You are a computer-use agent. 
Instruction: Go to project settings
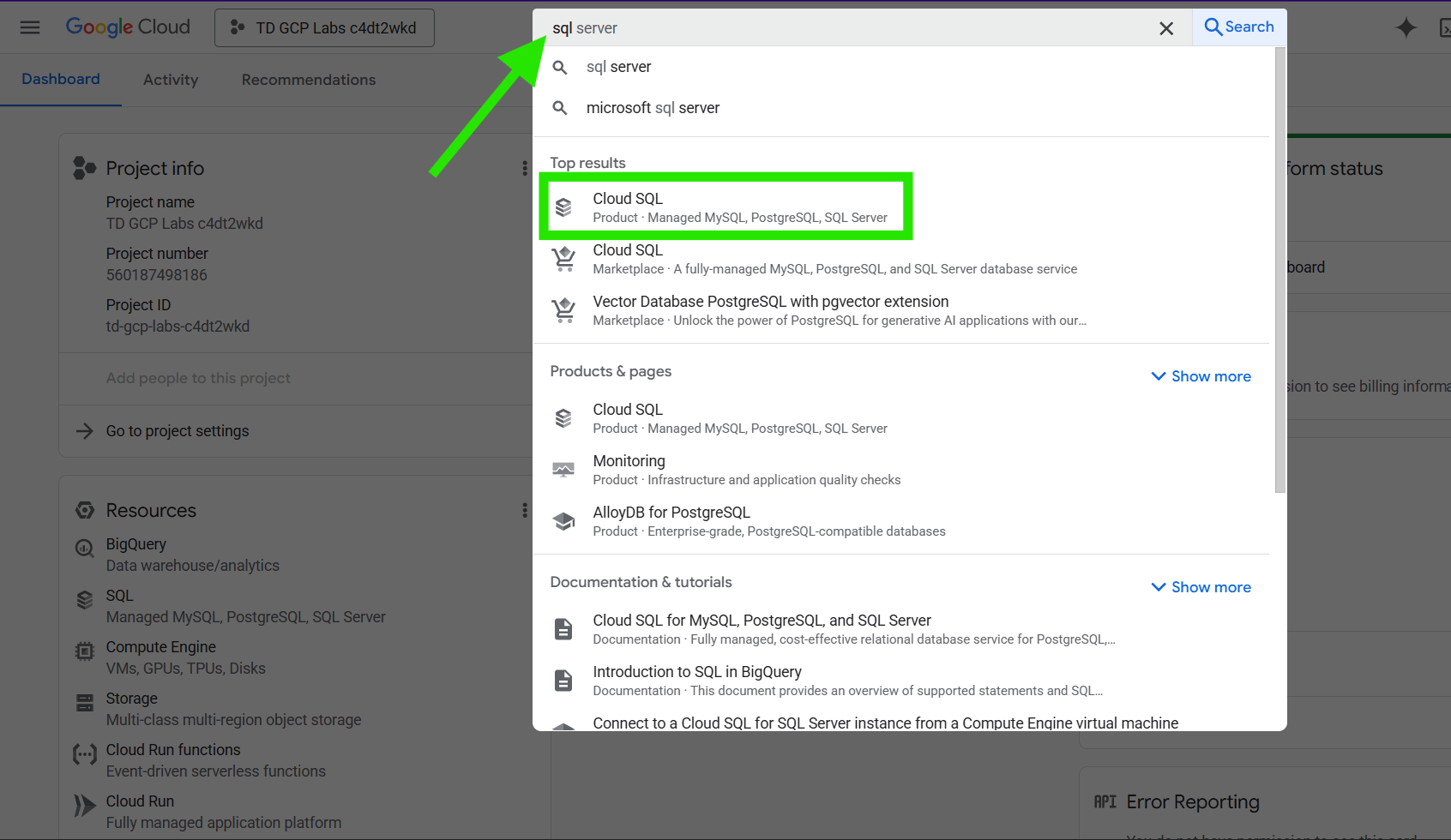(x=178, y=431)
